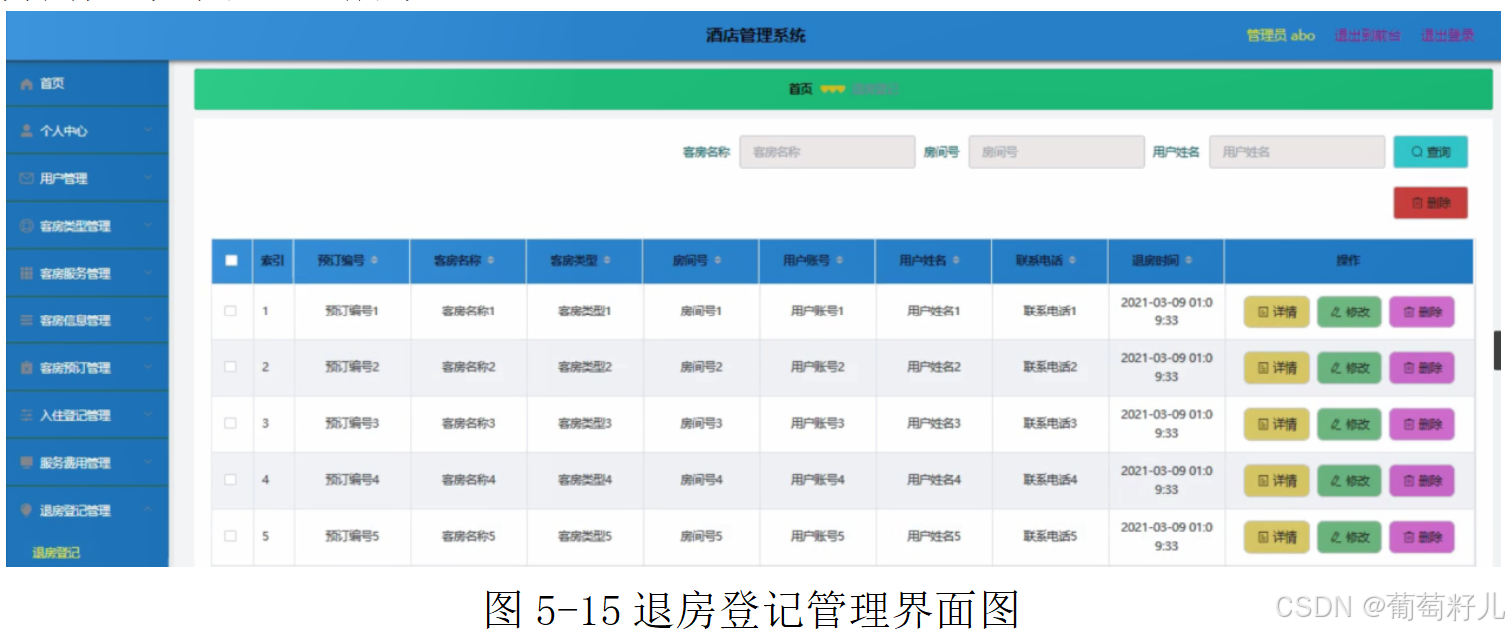
Task: Sort by 用户账号 using header sort arrows
Action: (839, 260)
